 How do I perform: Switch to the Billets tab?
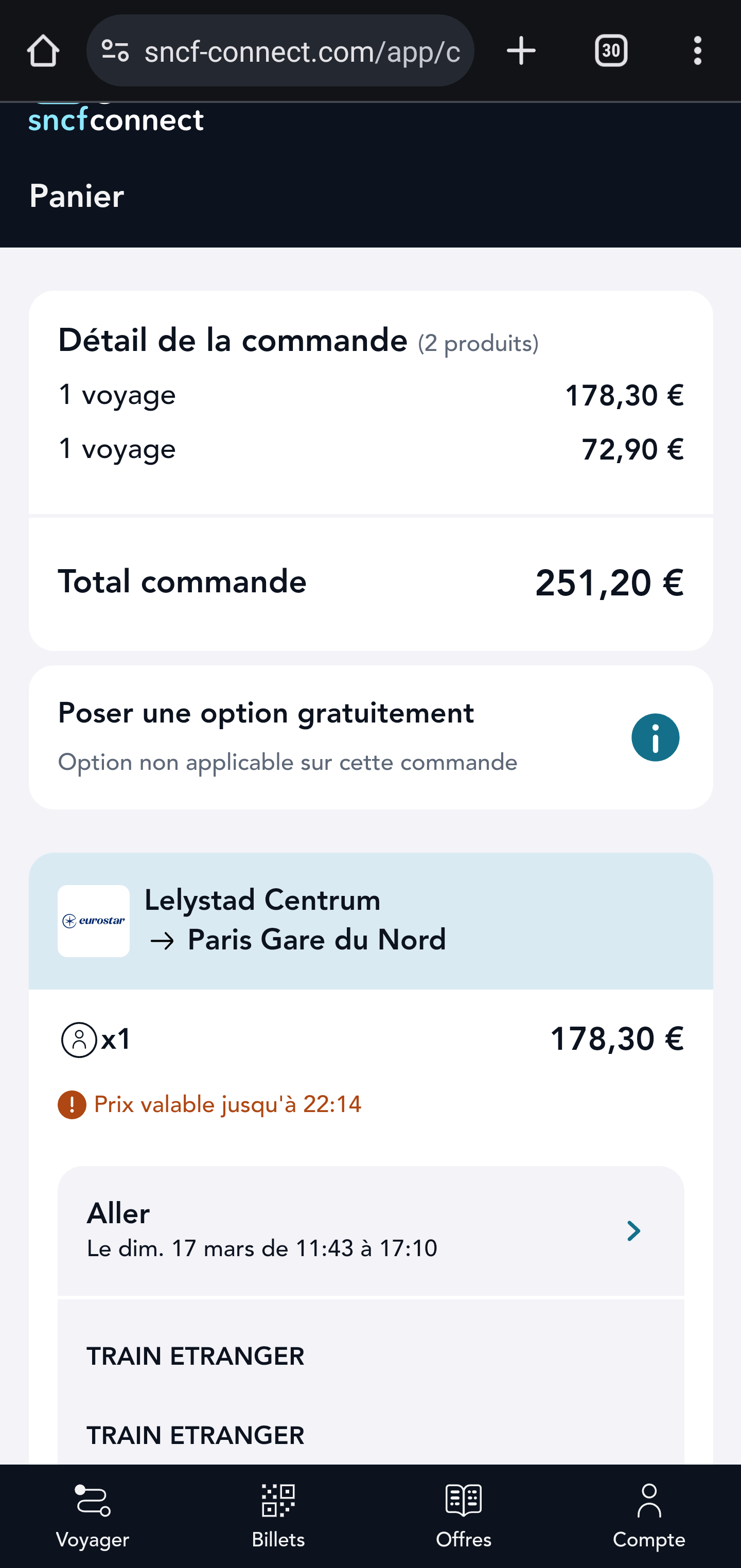[x=278, y=1516]
